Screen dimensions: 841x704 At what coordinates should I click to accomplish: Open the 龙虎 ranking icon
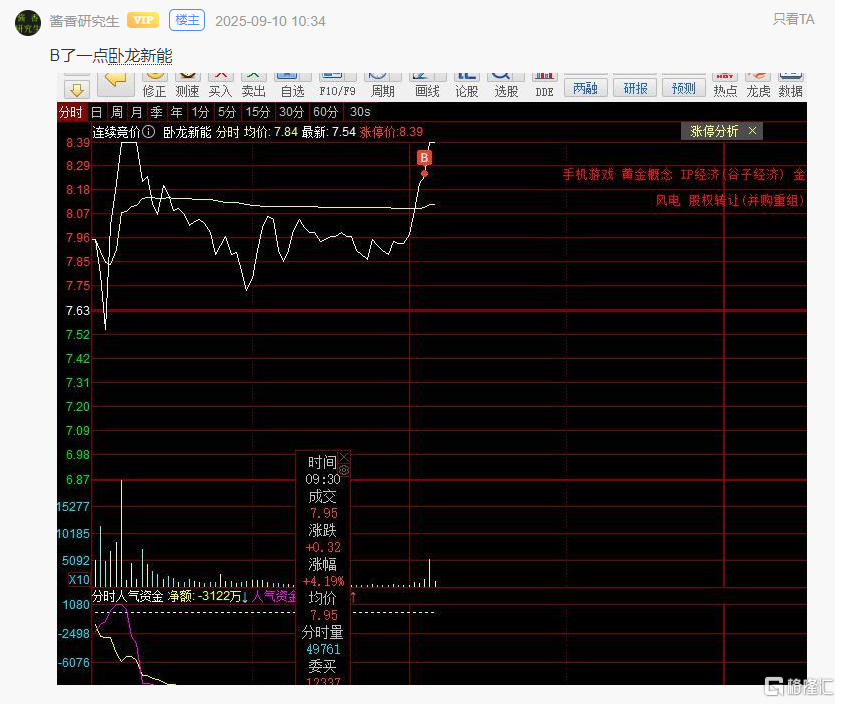point(758,82)
